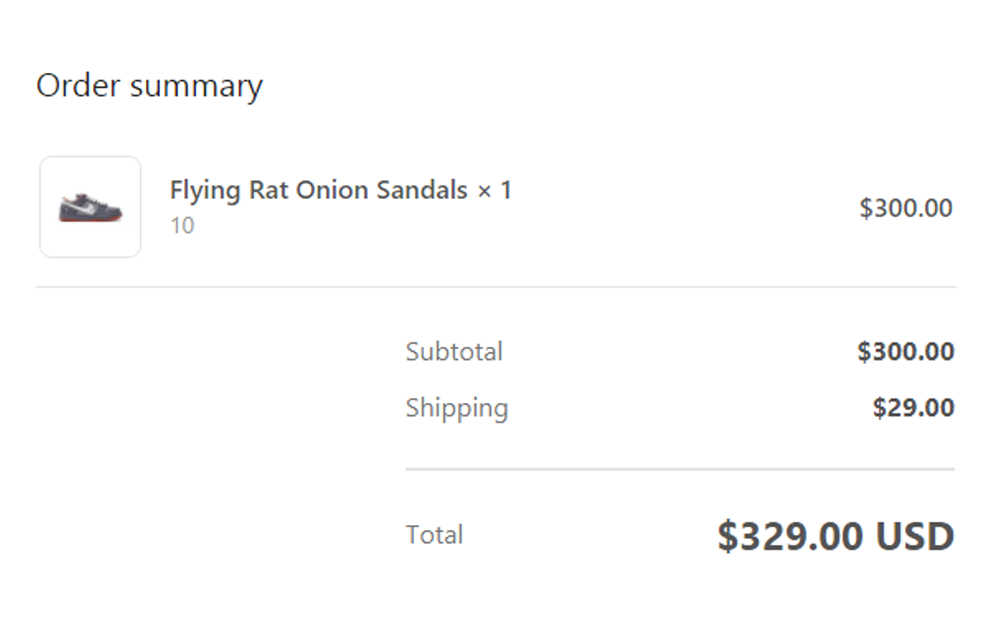The height and width of the screenshot is (632, 1000).
Task: Click the word 'Flying' in the product name
Action: coord(205,190)
